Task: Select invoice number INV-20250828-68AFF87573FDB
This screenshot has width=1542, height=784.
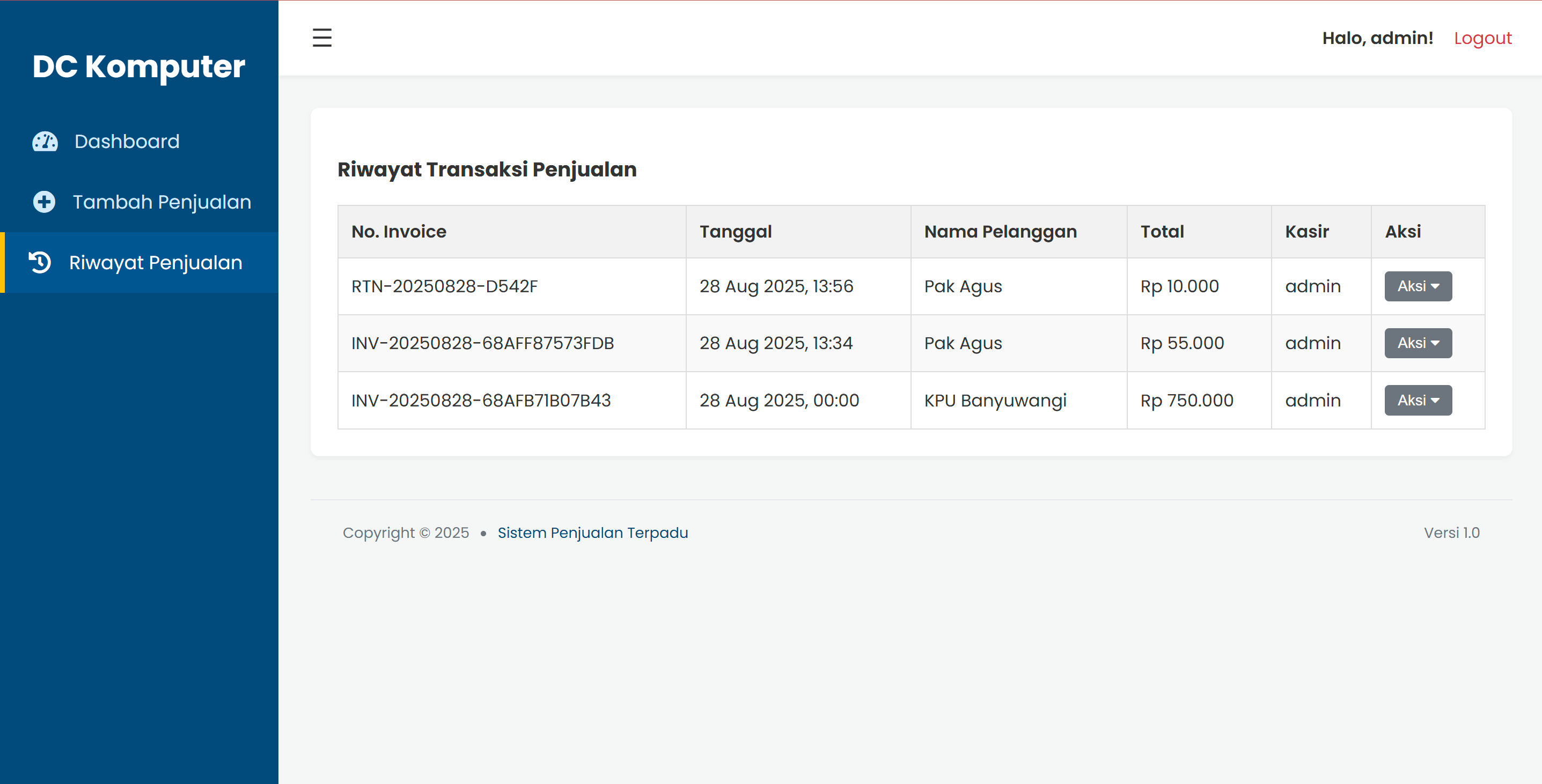Action: click(482, 344)
